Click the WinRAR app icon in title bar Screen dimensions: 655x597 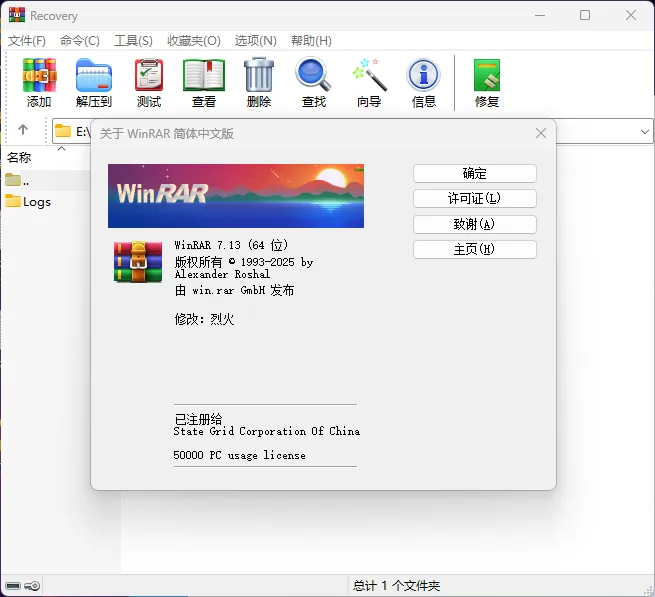click(x=17, y=15)
